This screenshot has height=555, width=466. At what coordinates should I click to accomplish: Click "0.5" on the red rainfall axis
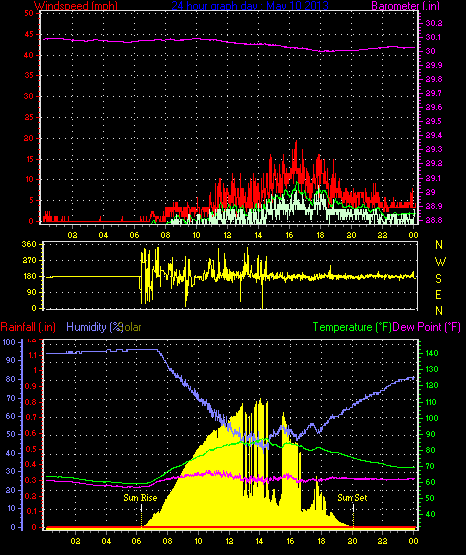30,449
